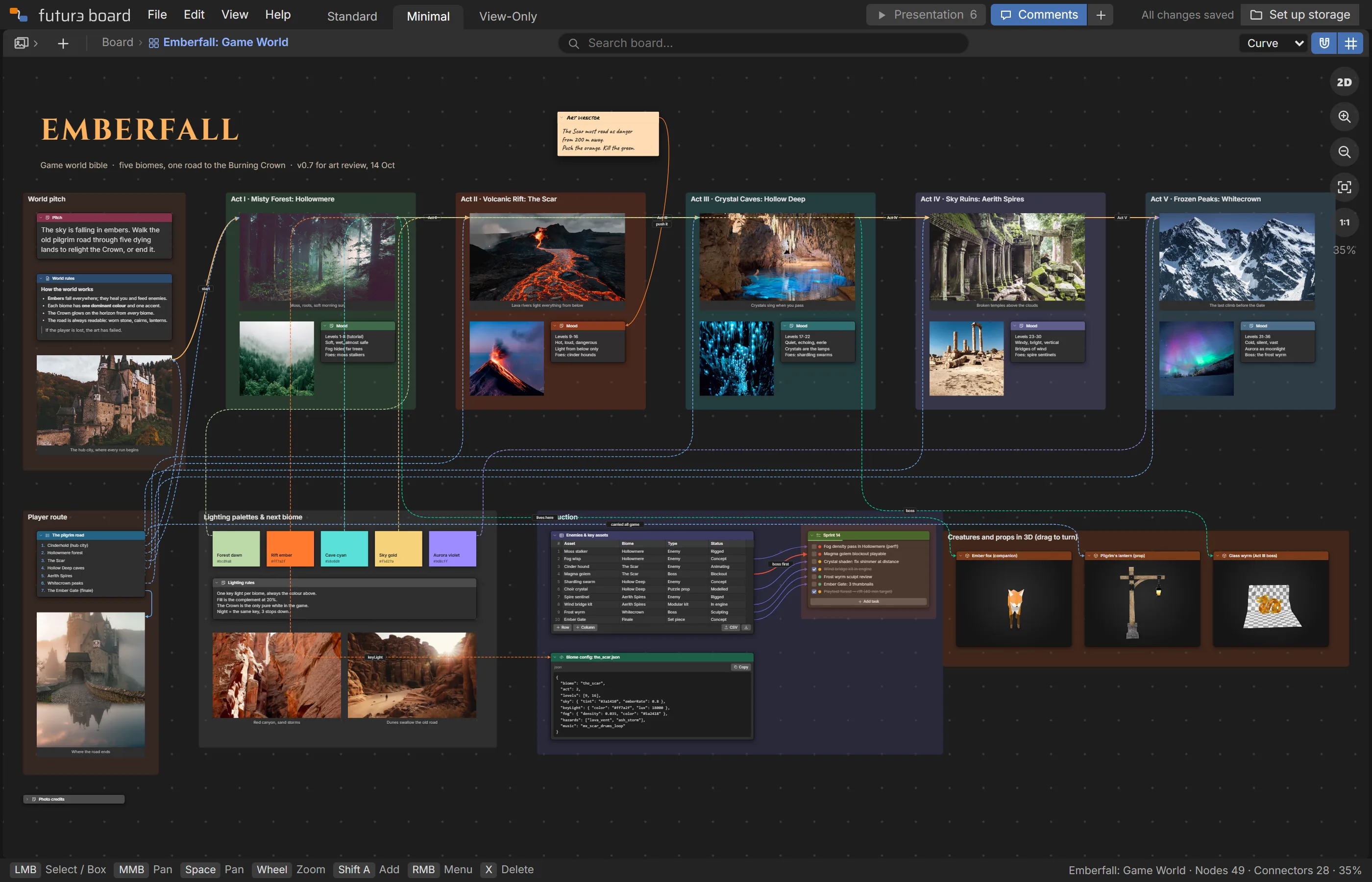Screen dimensions: 1372x882
Task: Collapse the Enemies & key assets node
Action: click(555, 536)
